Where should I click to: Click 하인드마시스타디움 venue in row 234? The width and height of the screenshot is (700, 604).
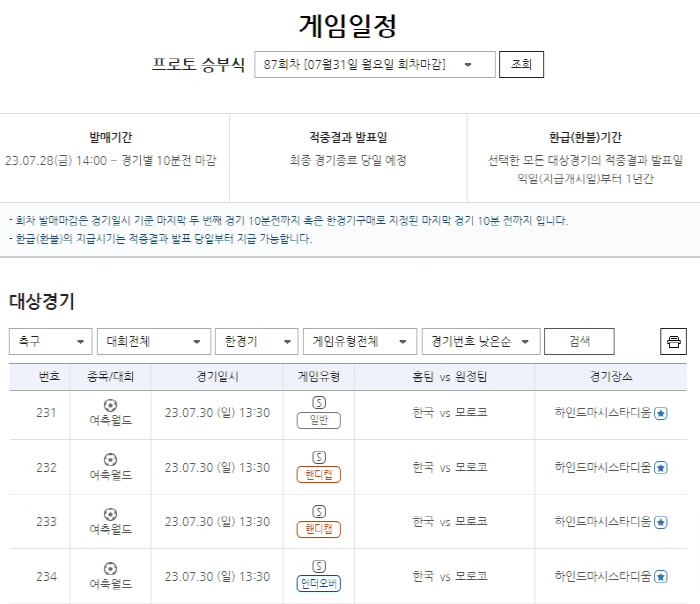tap(603, 576)
